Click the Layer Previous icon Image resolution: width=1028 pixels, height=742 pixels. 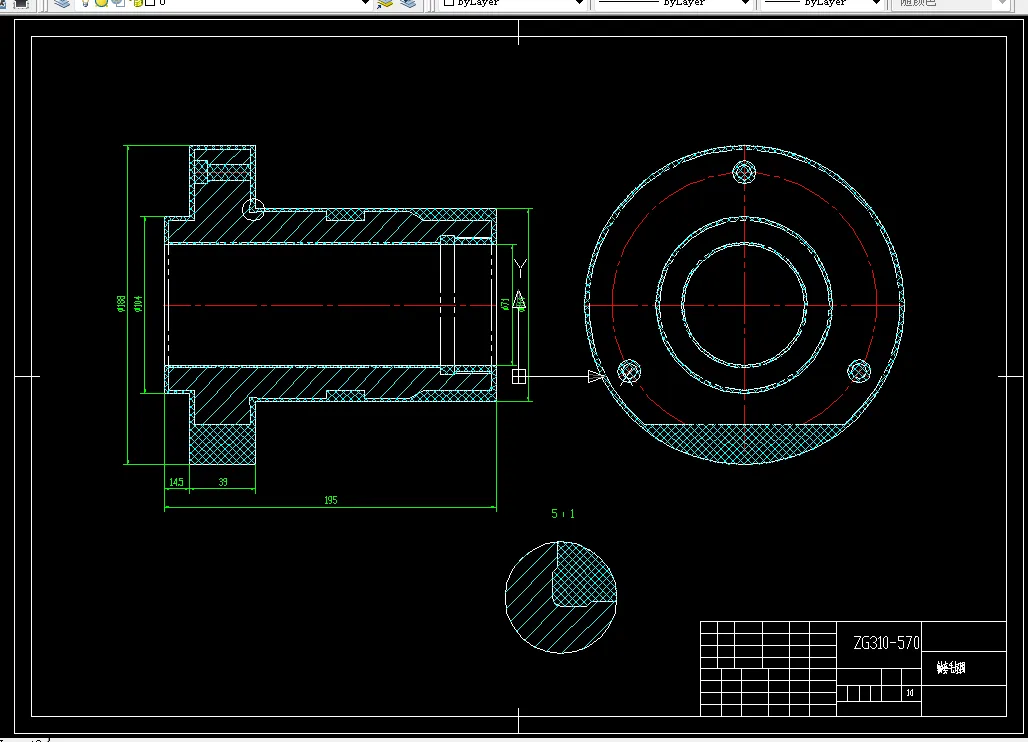point(408,3)
